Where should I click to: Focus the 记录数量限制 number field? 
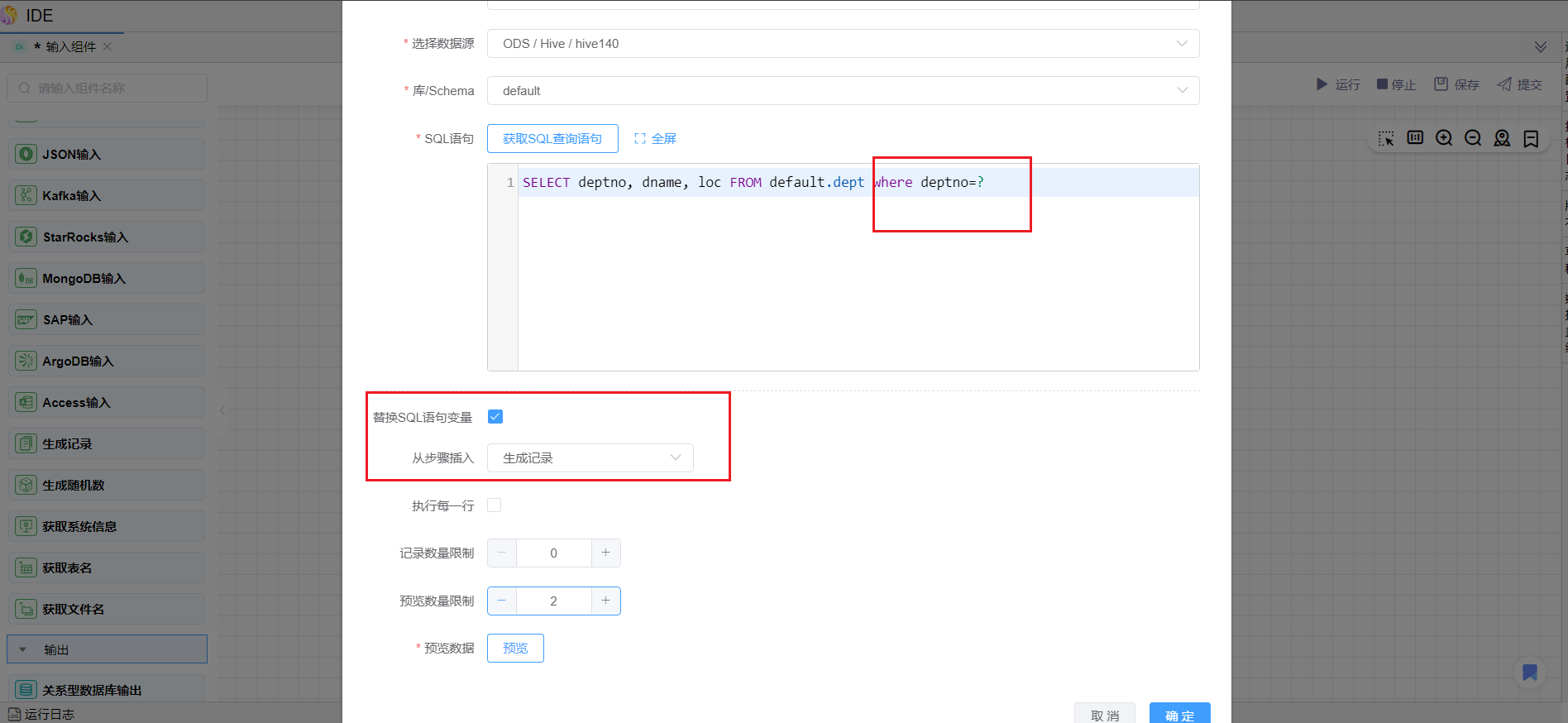[x=554, y=553]
